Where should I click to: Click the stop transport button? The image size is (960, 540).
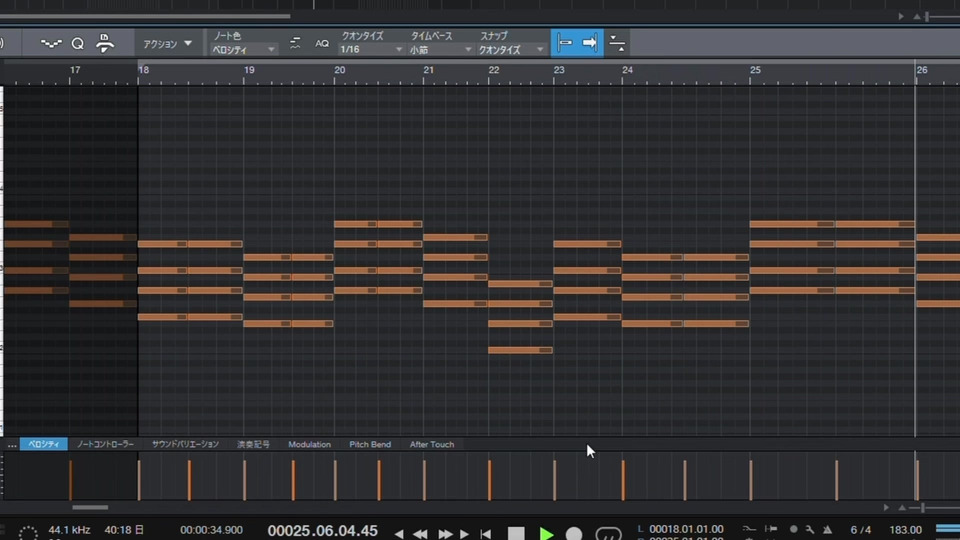516,533
